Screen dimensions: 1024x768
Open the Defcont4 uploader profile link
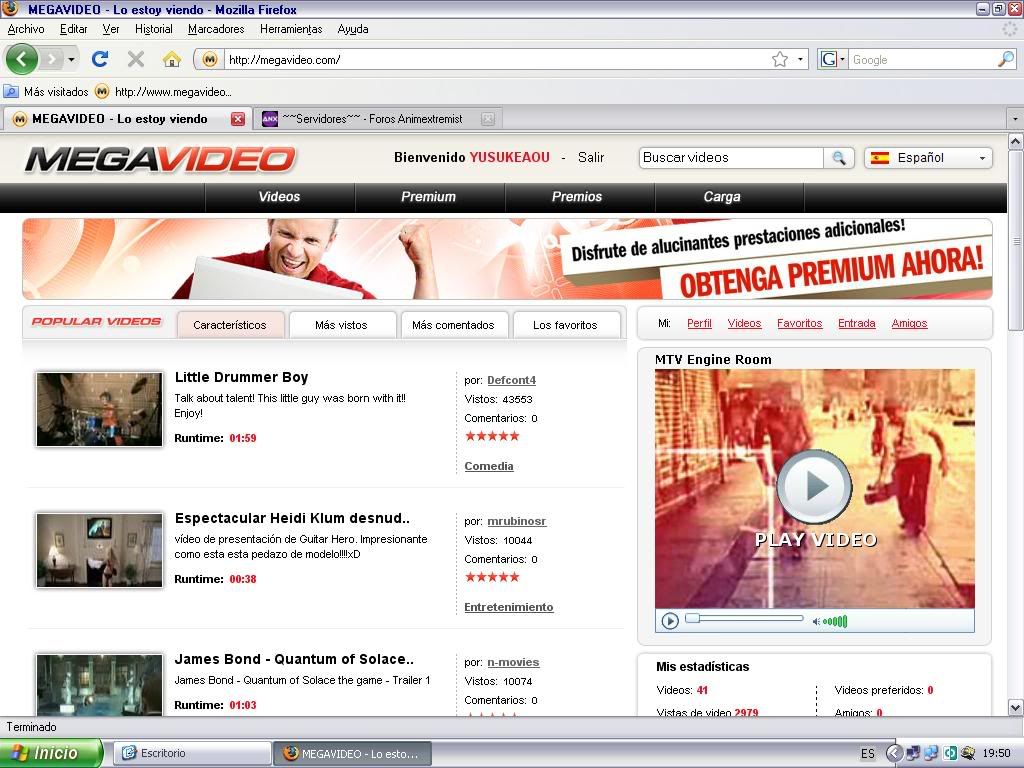tap(511, 380)
